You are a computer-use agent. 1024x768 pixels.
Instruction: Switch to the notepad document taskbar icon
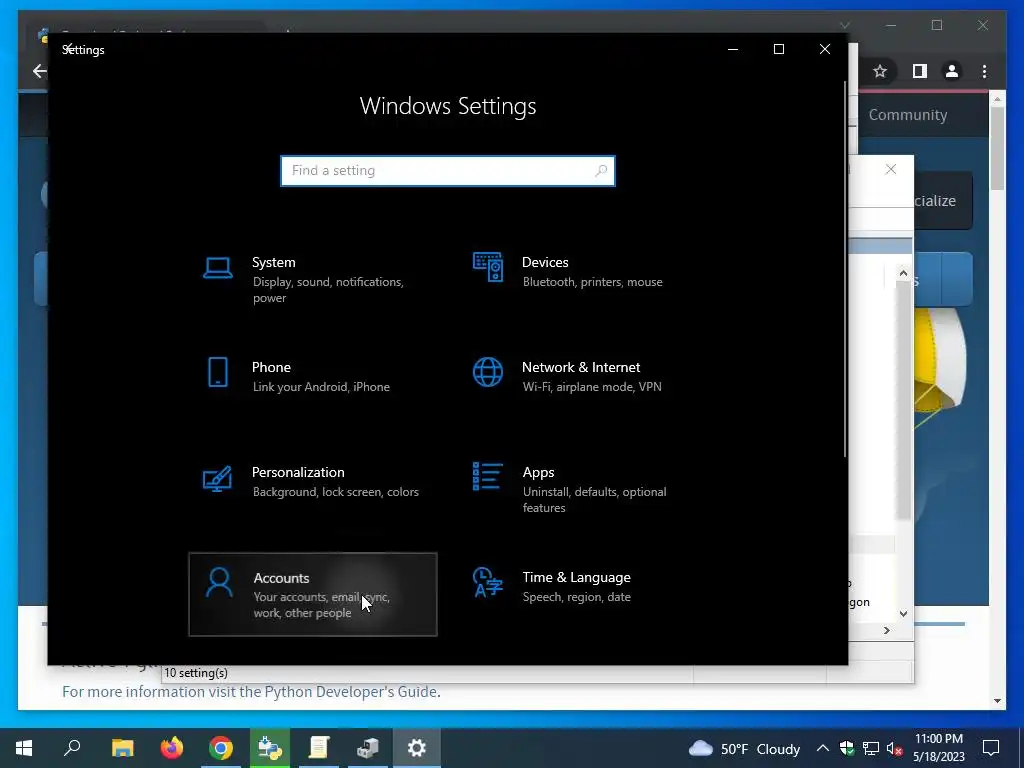click(319, 748)
